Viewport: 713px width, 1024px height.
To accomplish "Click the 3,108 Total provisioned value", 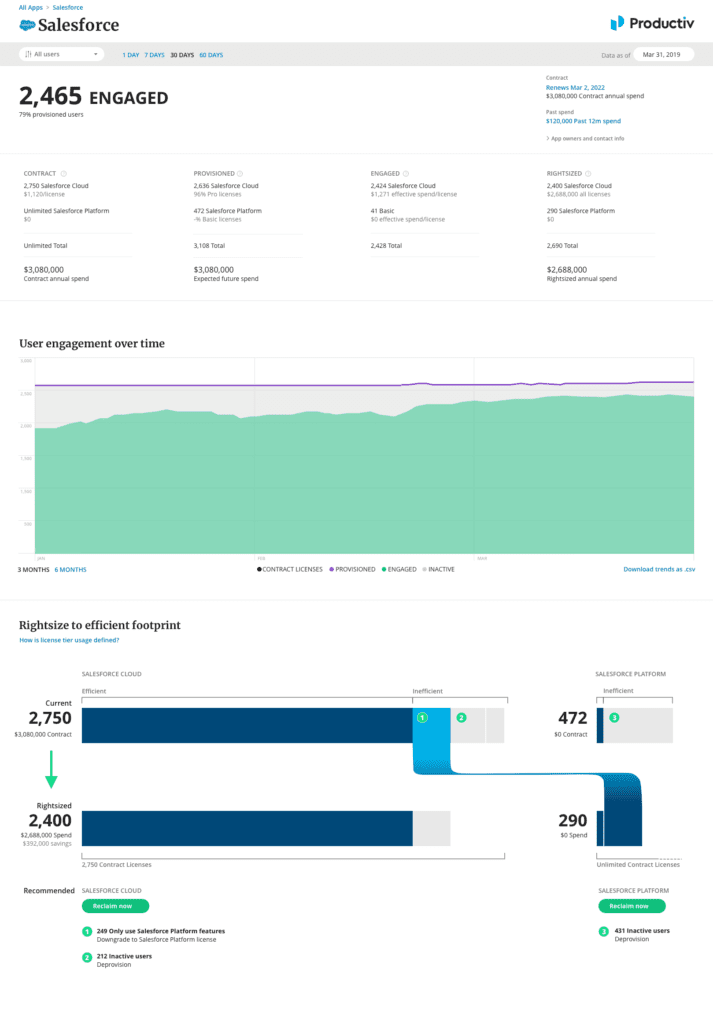I will click(x=209, y=246).
